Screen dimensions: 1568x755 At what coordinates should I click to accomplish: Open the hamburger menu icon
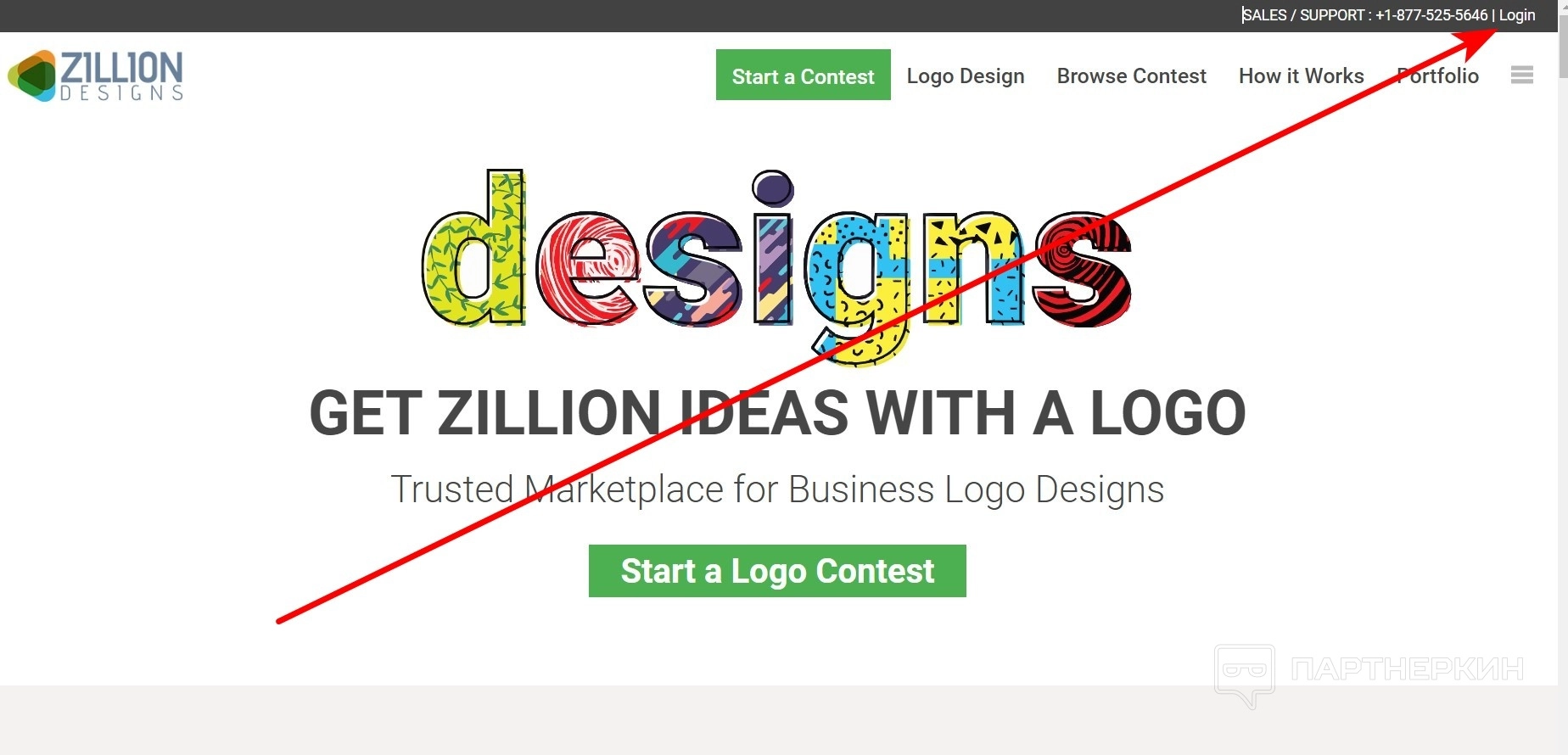[1522, 75]
